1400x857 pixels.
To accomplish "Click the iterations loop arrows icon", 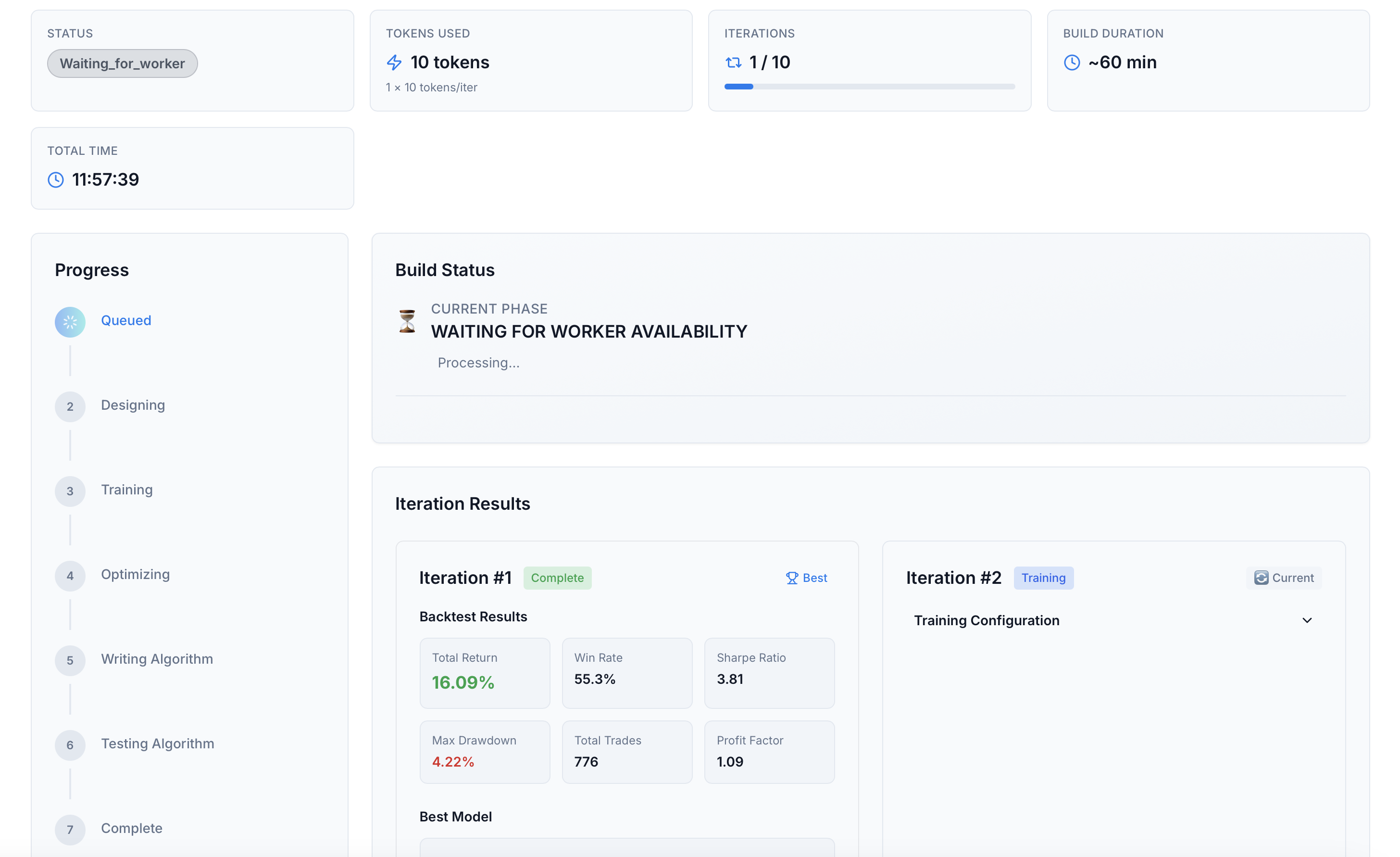I will click(734, 63).
